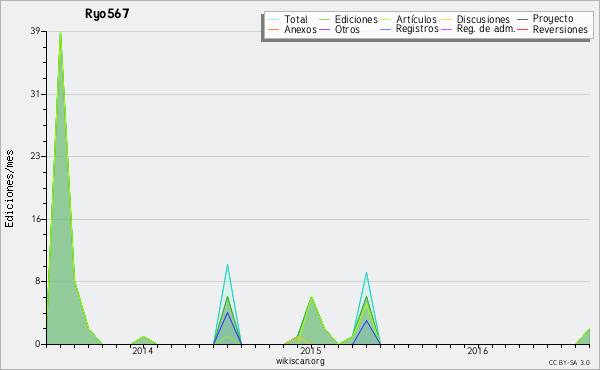Click the wikiscan.org caption

tap(300, 361)
